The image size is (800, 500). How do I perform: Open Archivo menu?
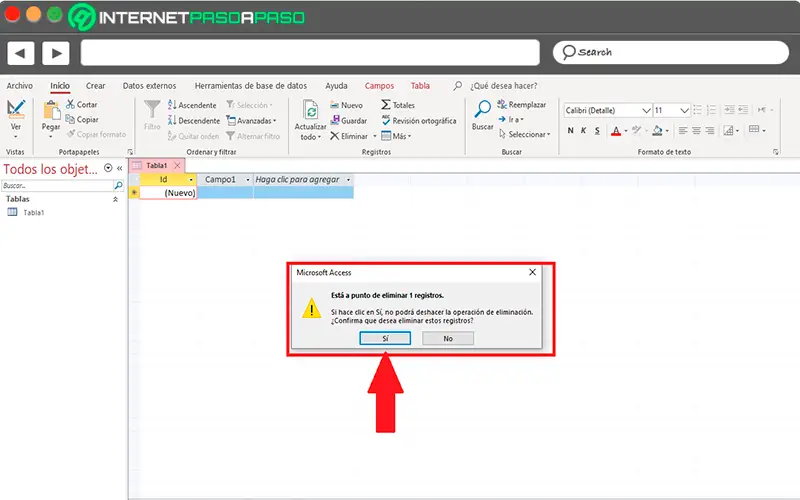coord(19,86)
